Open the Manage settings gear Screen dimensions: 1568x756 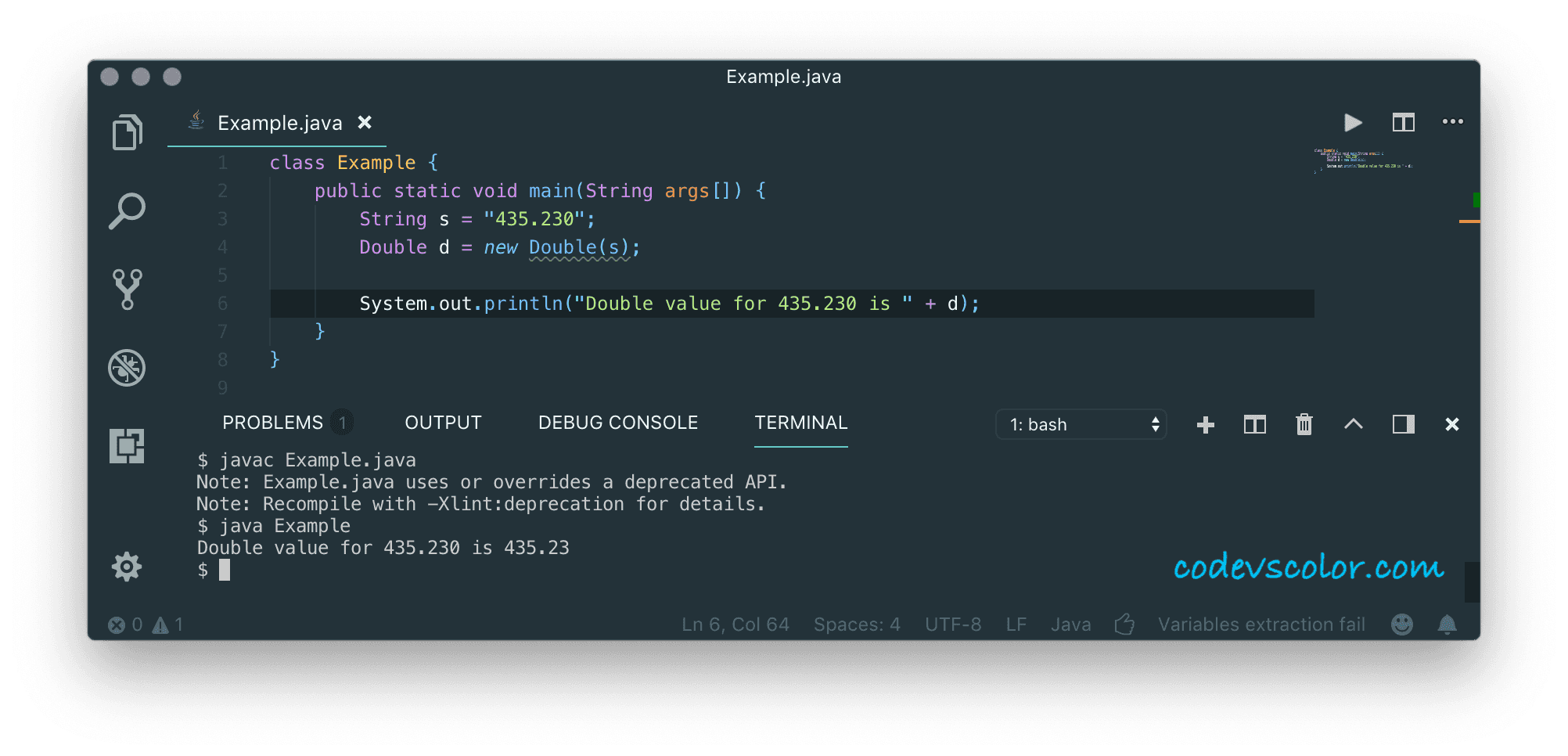click(127, 567)
